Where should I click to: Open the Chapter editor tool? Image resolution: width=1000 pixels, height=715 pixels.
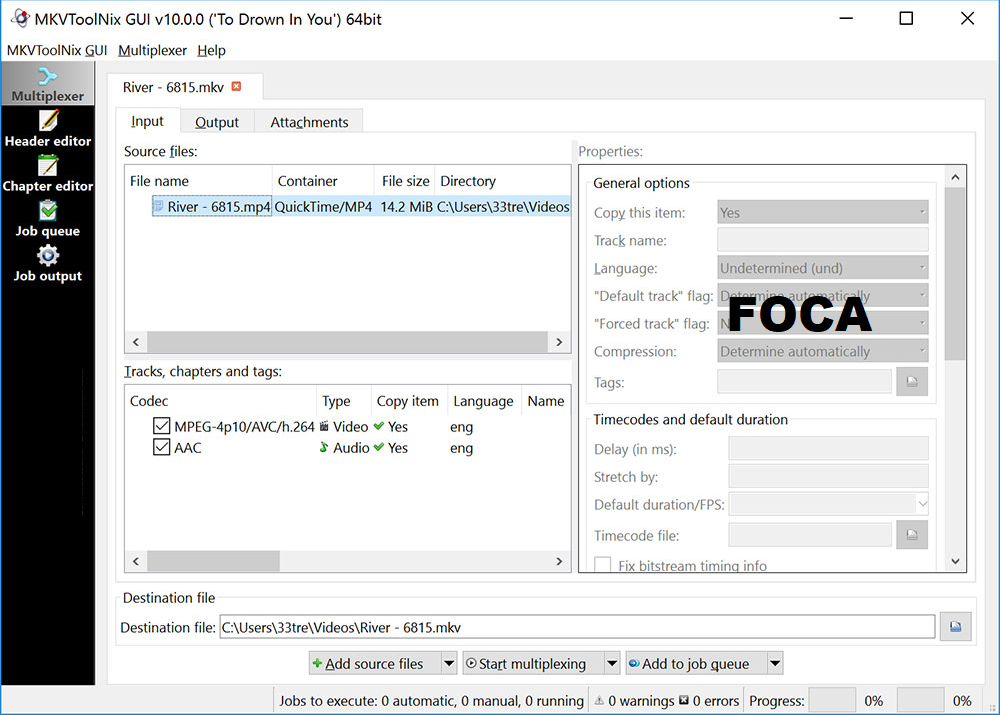pos(48,174)
